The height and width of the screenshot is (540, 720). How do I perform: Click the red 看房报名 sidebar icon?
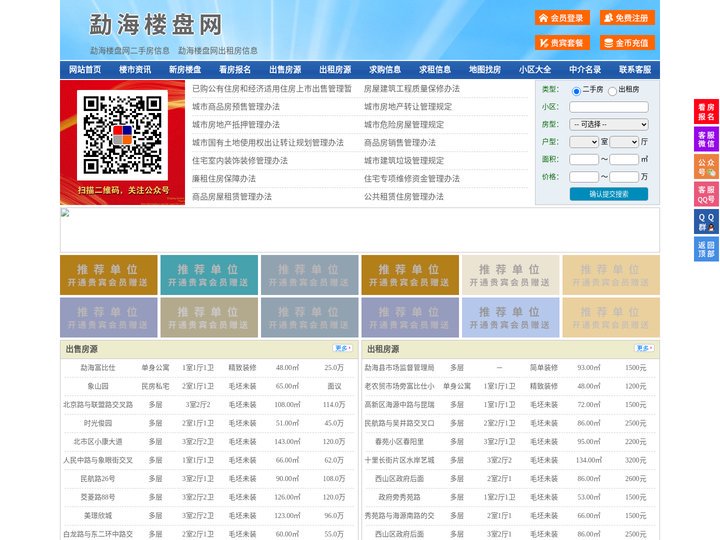(x=706, y=112)
